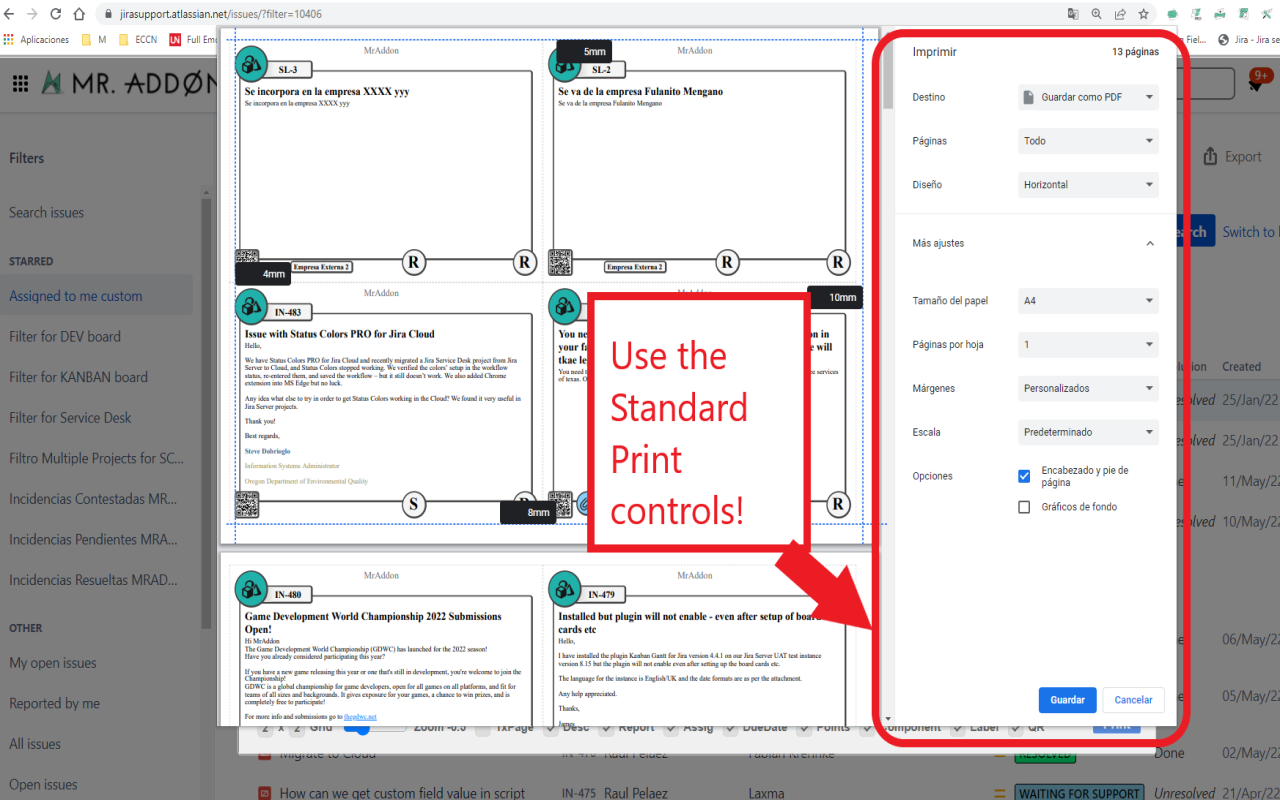Open the All issues filter
Viewport: 1280px width, 800px height.
35,744
